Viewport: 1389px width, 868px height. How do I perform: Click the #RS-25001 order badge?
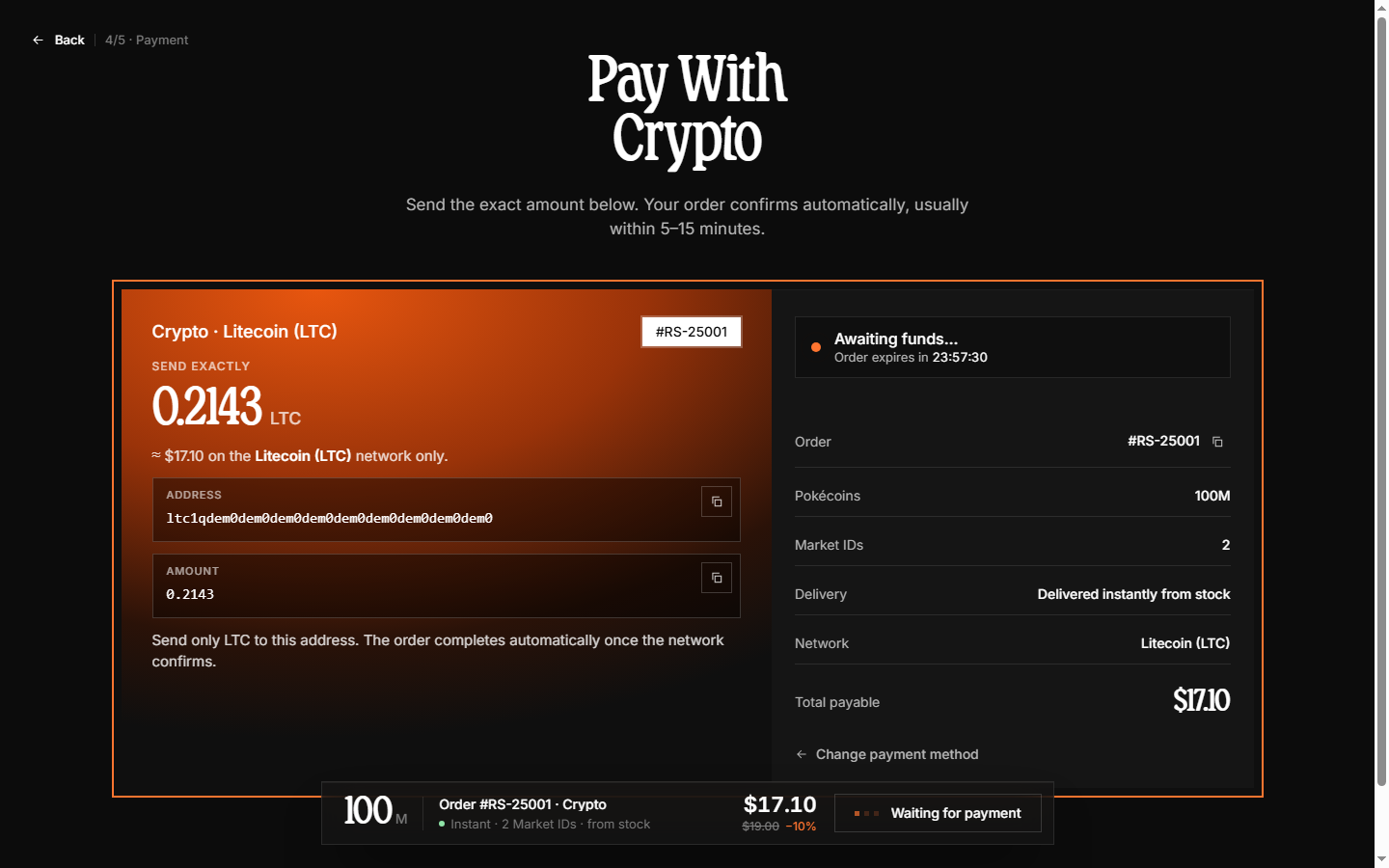pyautogui.click(x=692, y=332)
